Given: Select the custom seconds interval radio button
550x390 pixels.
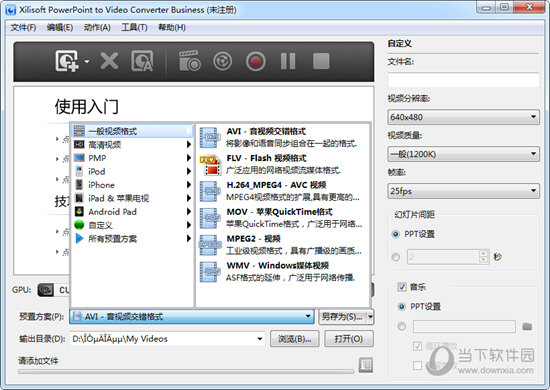Looking at the screenshot, I should [395, 257].
